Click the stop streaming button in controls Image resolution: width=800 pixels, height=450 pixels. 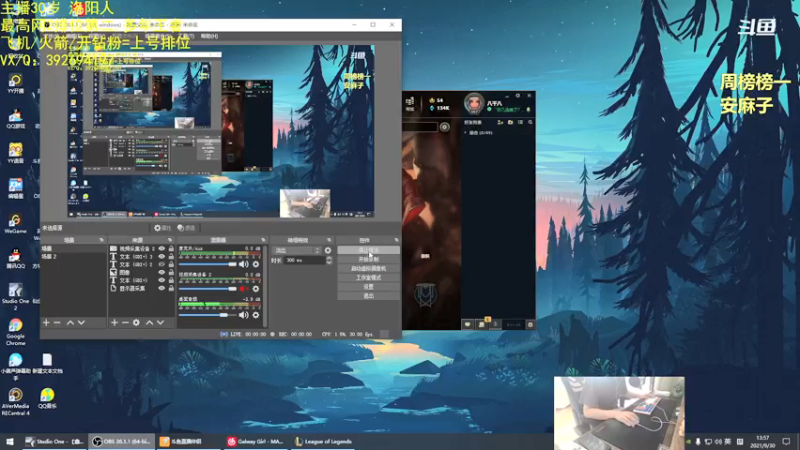point(368,250)
